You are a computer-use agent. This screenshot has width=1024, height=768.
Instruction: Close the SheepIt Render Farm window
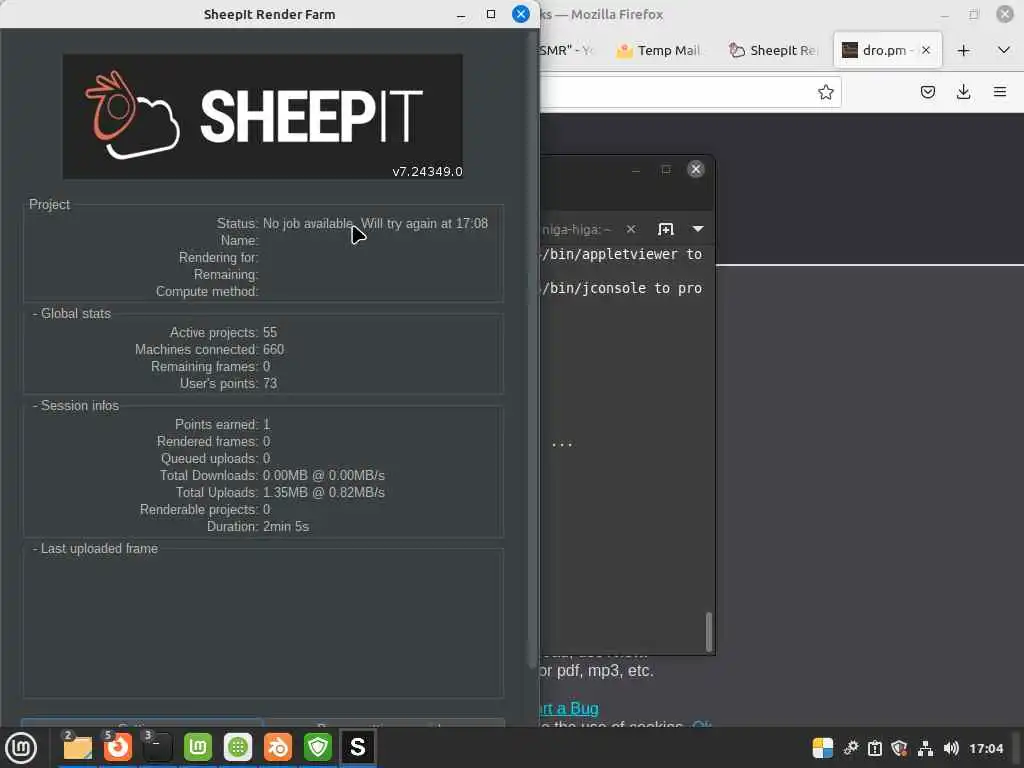coord(520,14)
